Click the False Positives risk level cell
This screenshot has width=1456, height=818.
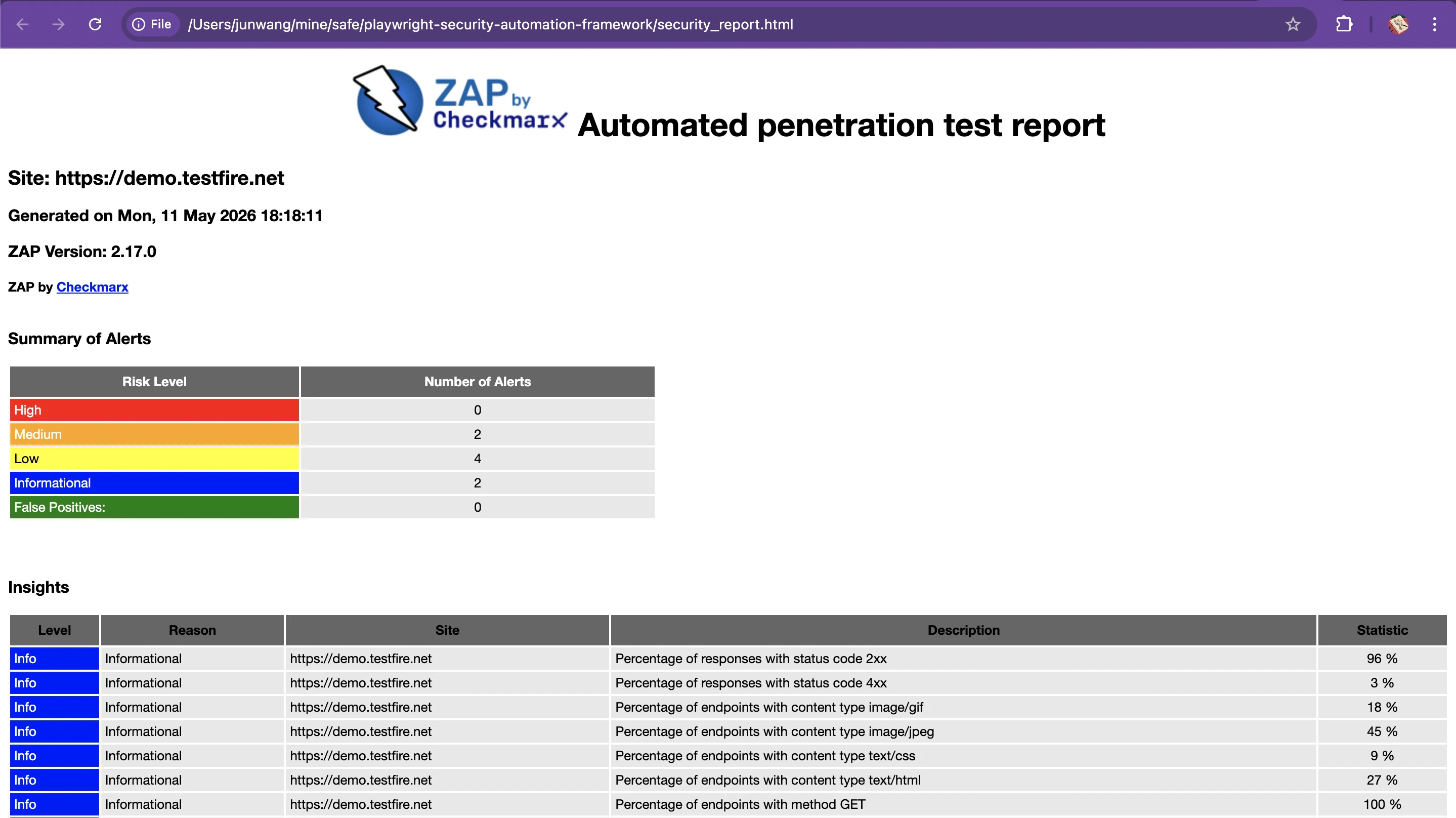coord(154,507)
